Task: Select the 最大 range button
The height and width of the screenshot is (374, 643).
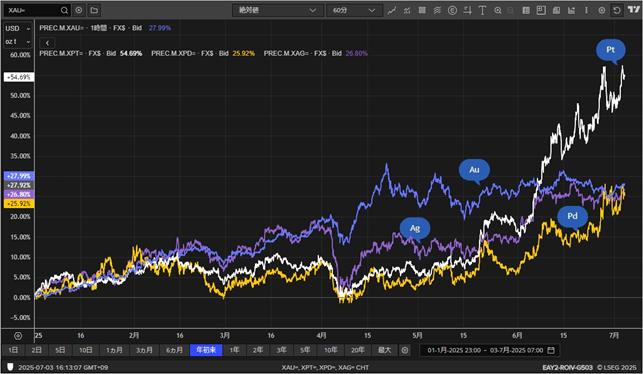Action: (x=384, y=350)
